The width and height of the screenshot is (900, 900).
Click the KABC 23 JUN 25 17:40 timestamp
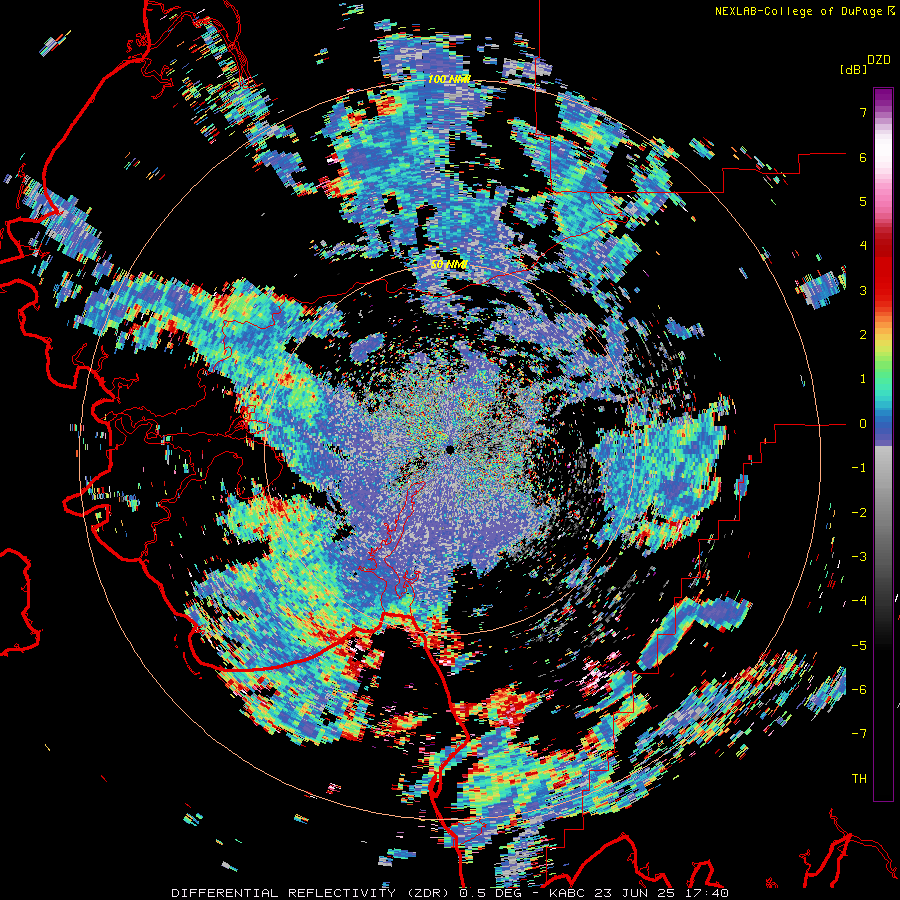pos(639,893)
